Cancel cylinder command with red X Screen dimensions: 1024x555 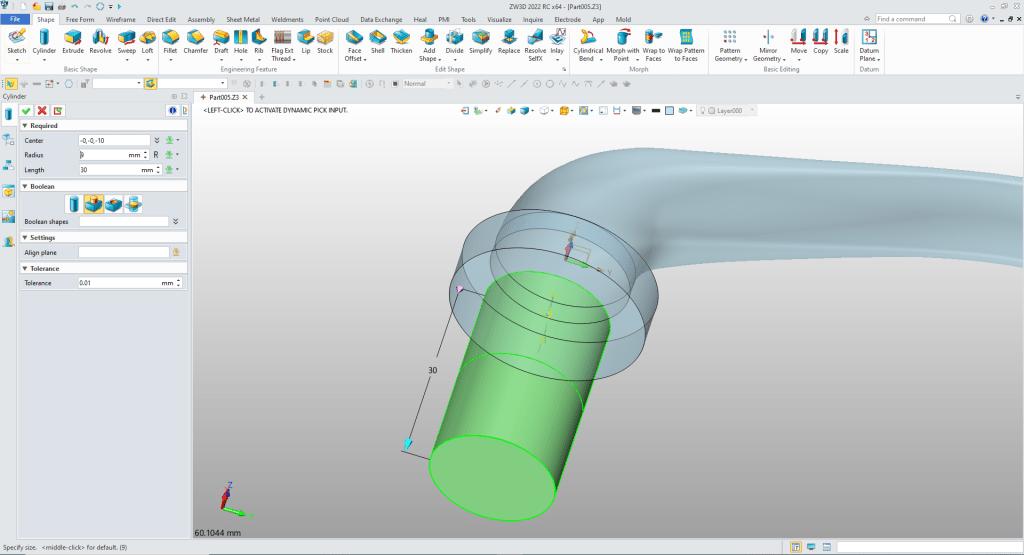(x=43, y=110)
